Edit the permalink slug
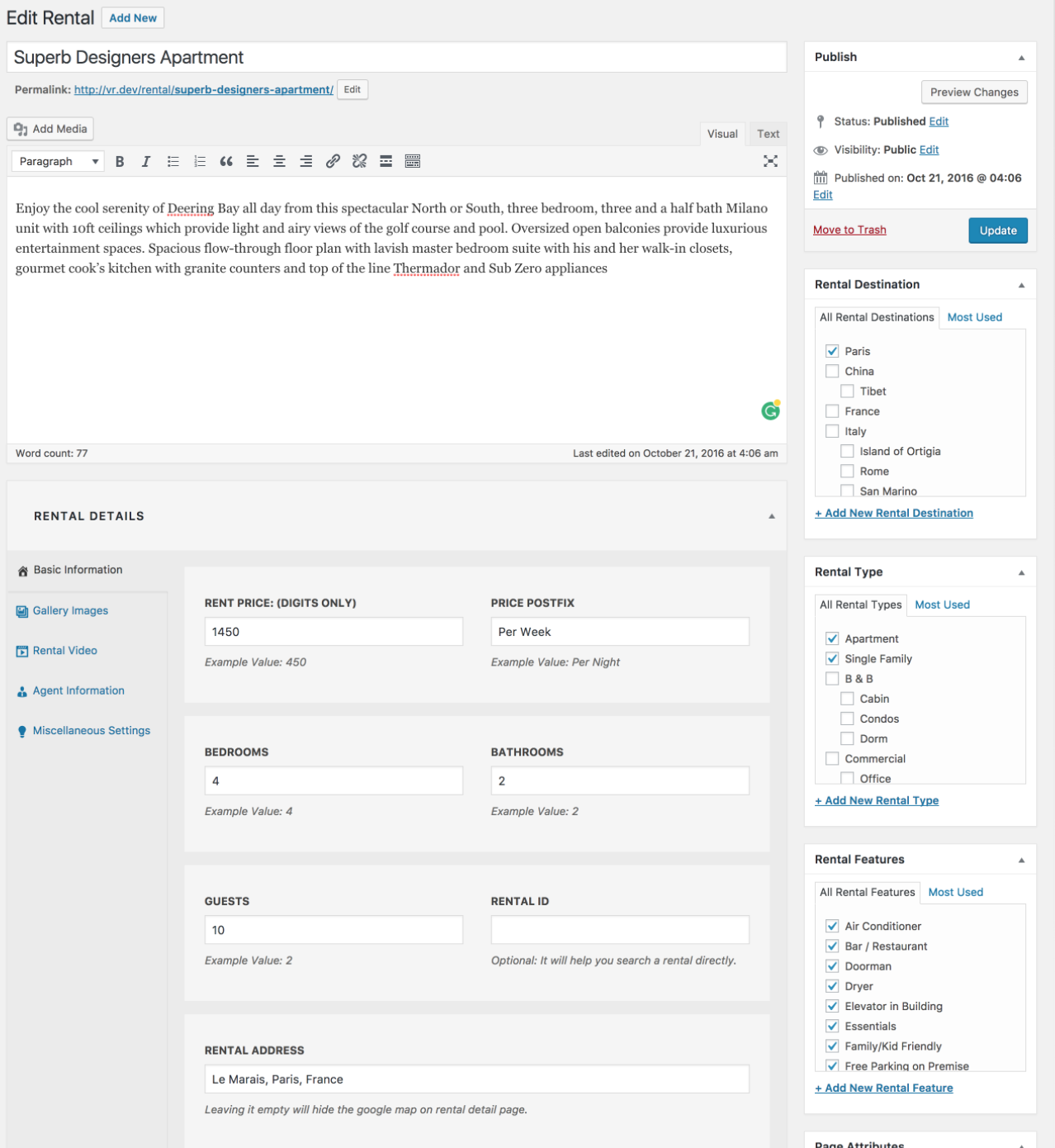Image resolution: width=1055 pixels, height=1148 pixels. coord(352,90)
